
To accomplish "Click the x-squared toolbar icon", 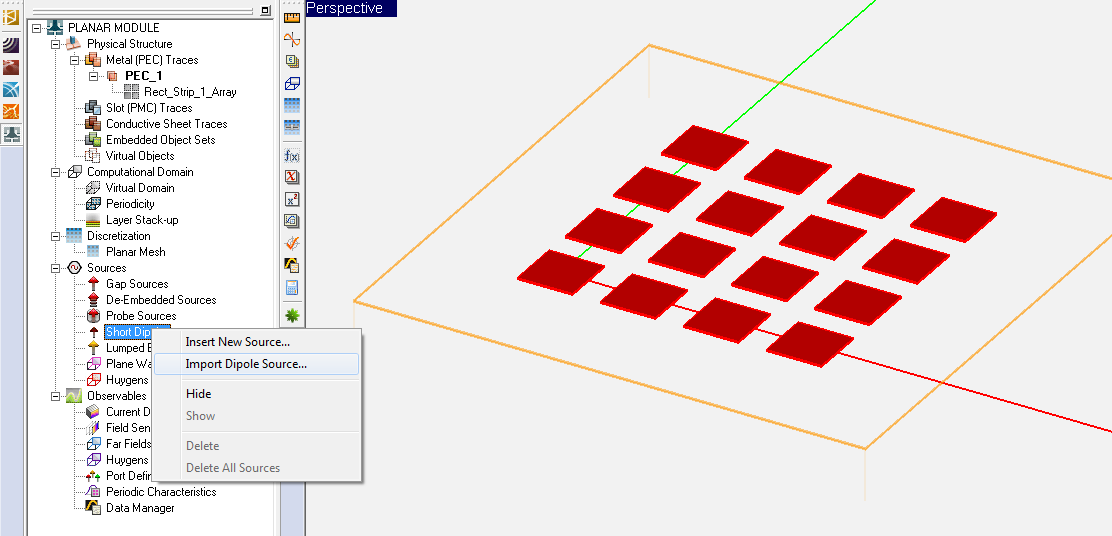I will pyautogui.click(x=292, y=199).
